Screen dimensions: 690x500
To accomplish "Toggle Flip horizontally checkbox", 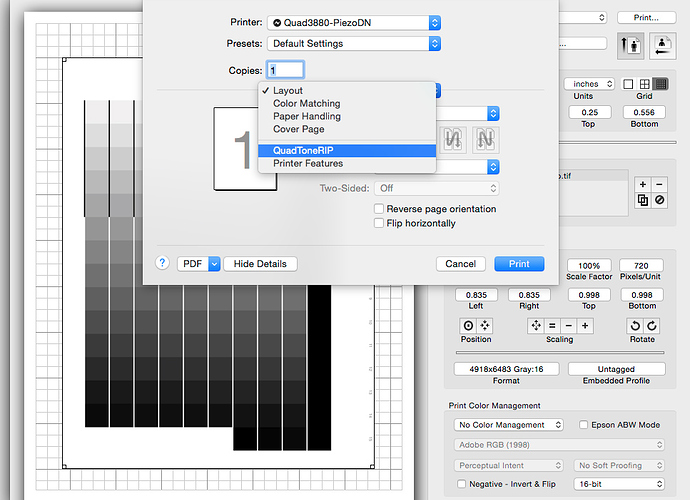I will pyautogui.click(x=379, y=223).
